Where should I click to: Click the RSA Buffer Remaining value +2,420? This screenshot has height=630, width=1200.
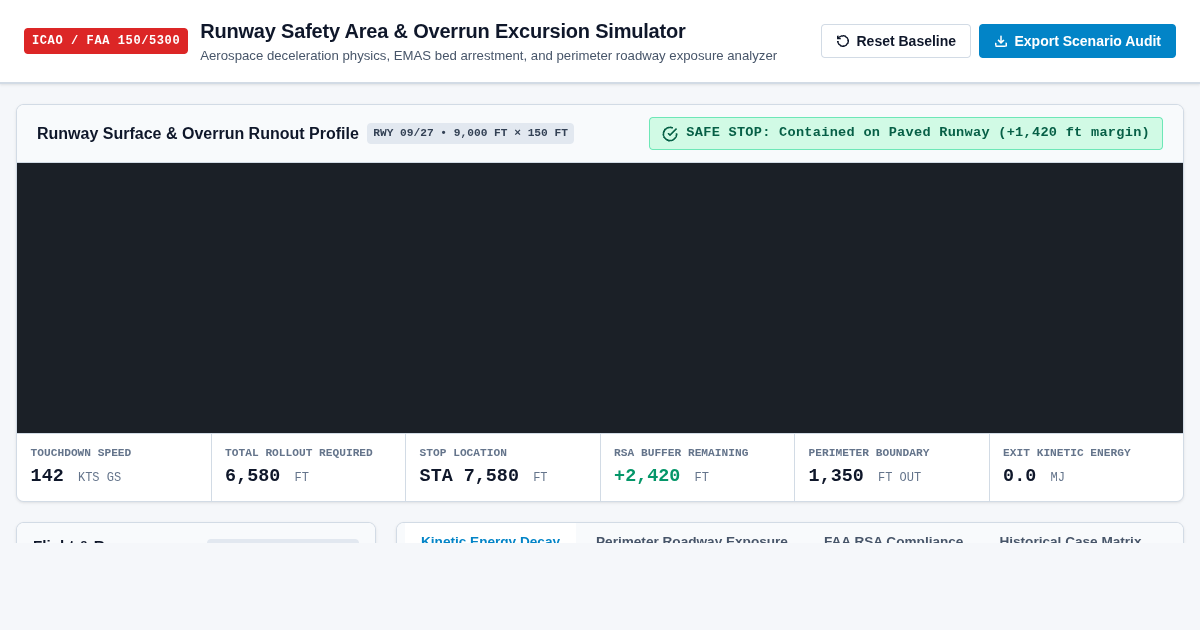pyautogui.click(x=647, y=476)
